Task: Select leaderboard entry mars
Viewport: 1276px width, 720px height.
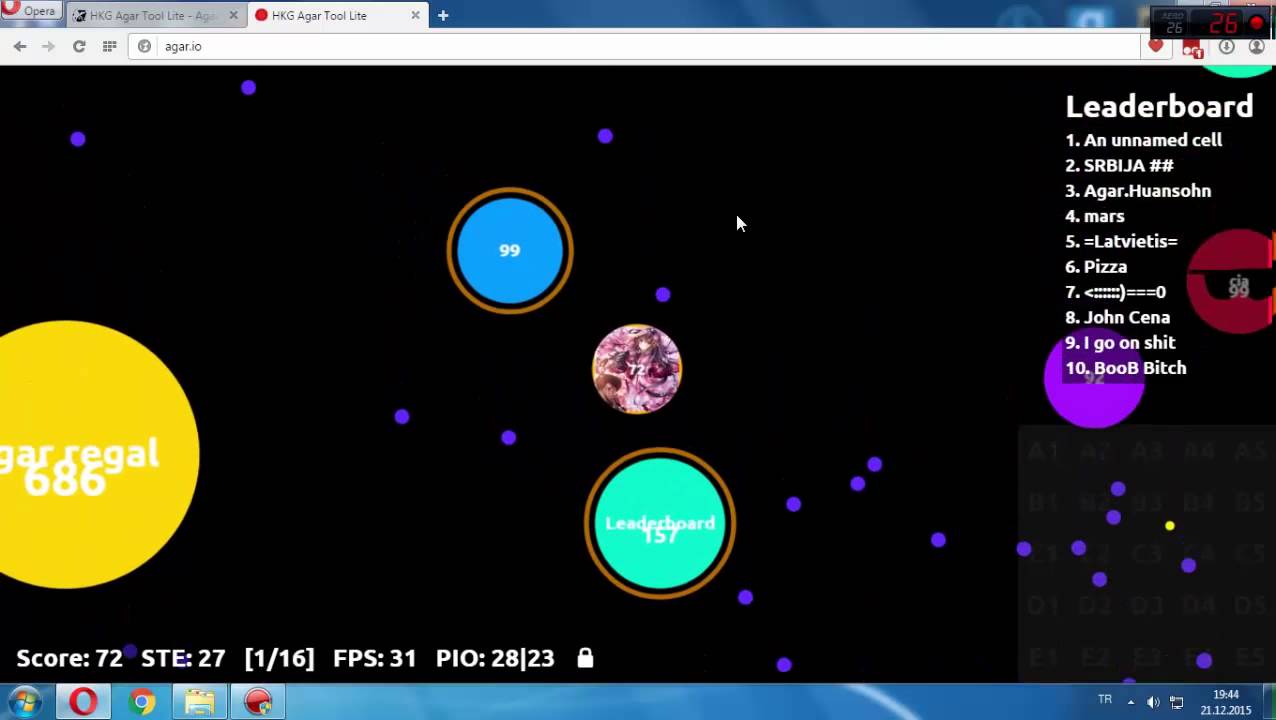Action: (x=1095, y=216)
